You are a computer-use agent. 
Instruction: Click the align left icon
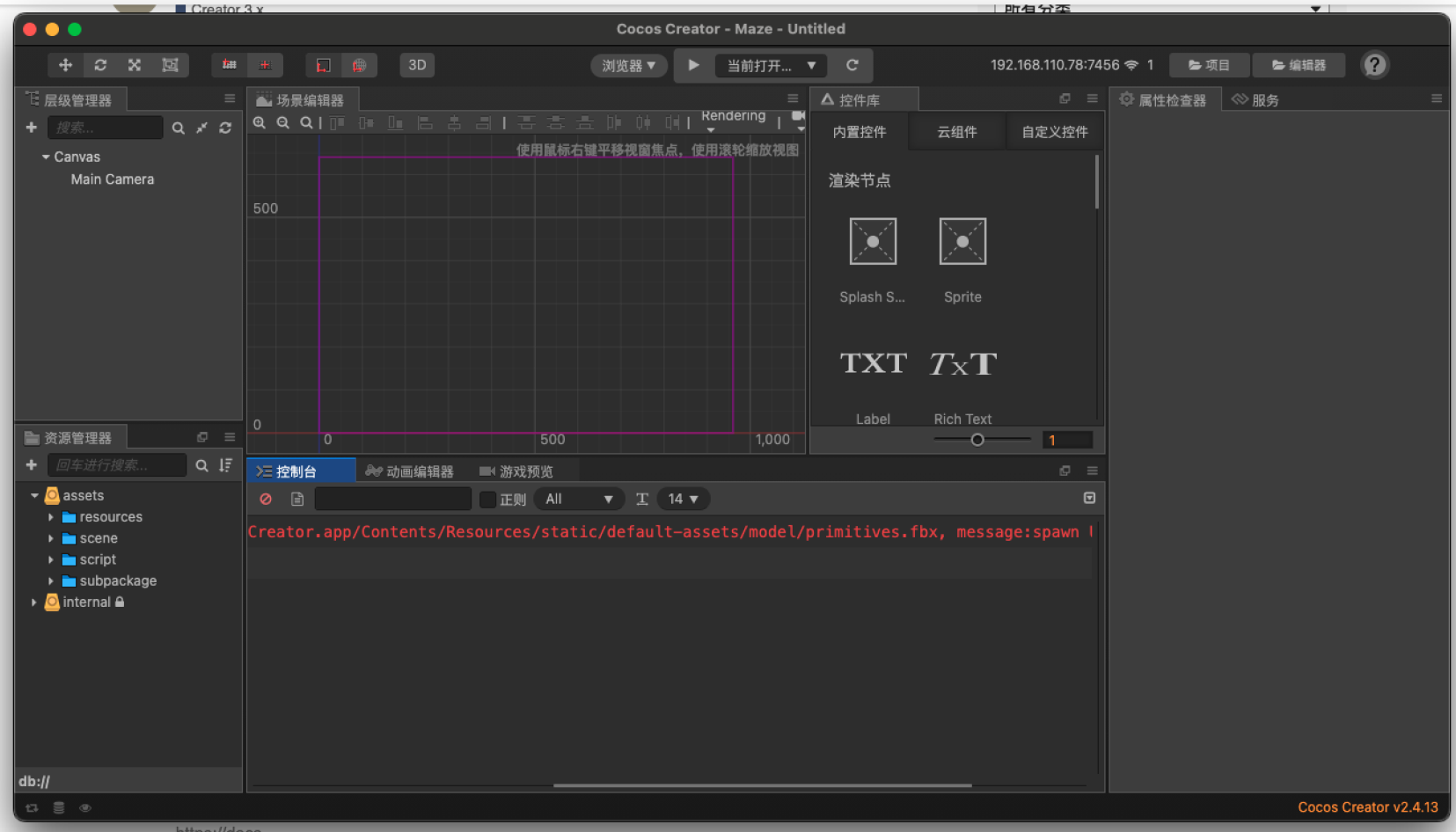[425, 123]
